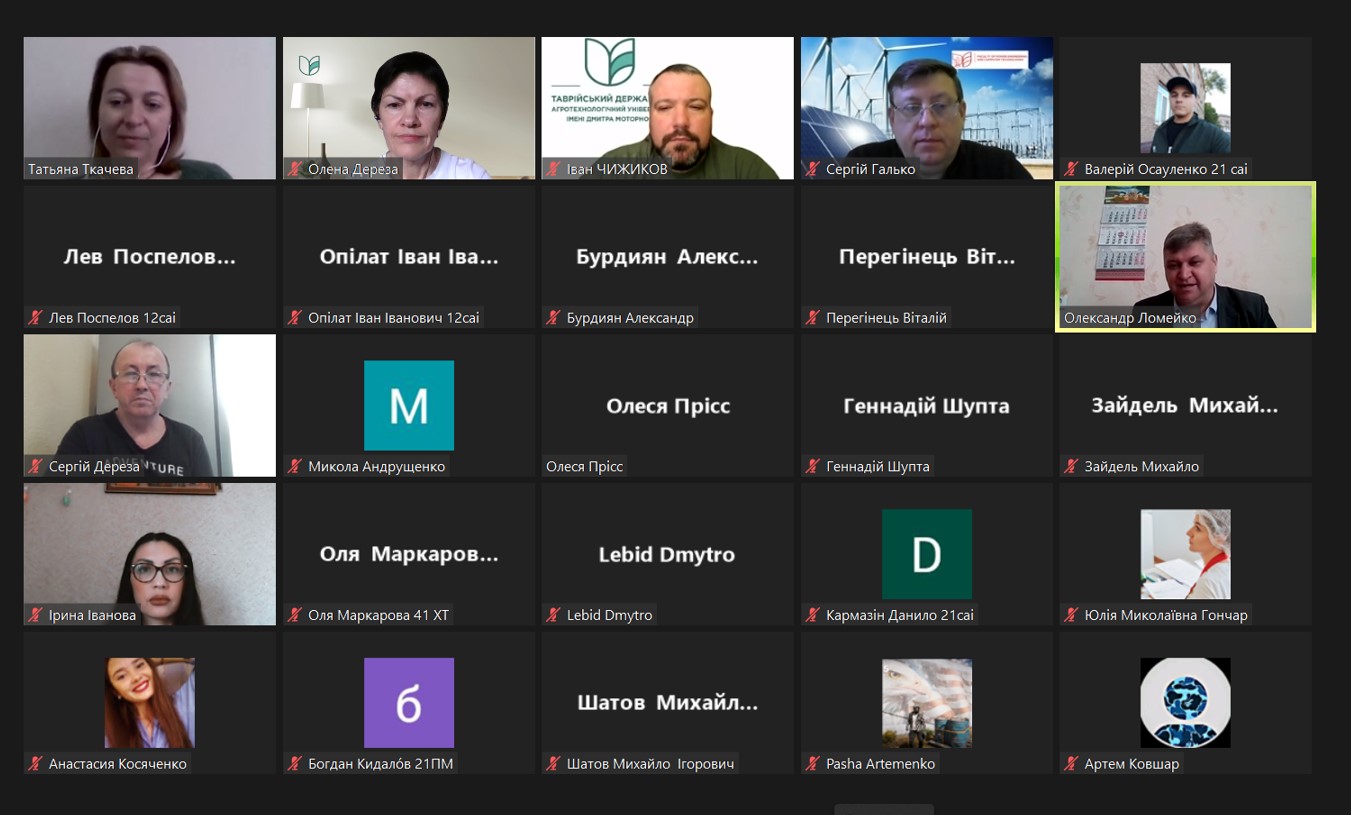Select the muted mic icon for Сергій Галько
Image resolution: width=1351 pixels, height=815 pixels.
point(813,169)
